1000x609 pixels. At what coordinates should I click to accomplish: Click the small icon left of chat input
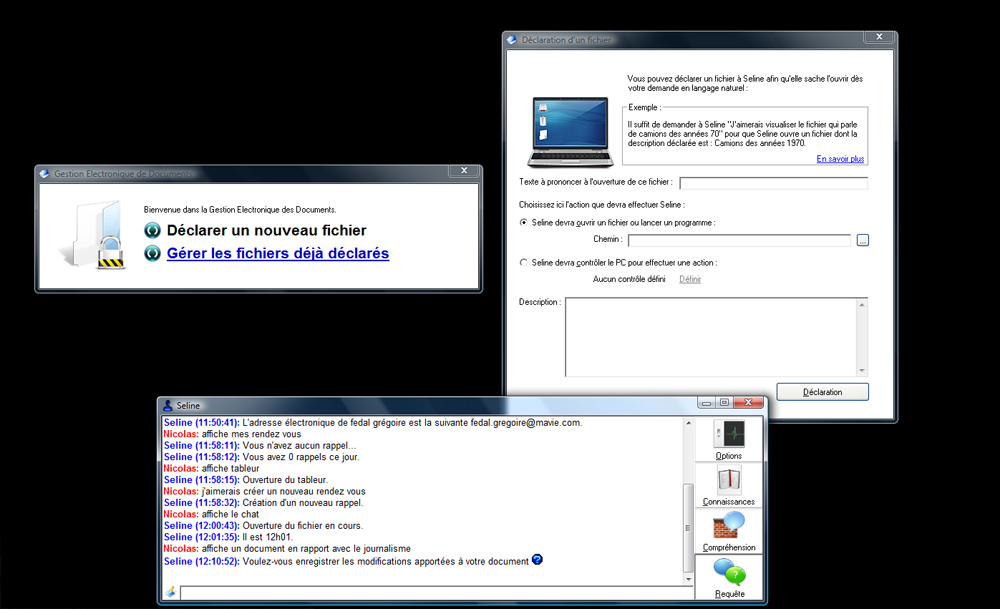click(171, 593)
